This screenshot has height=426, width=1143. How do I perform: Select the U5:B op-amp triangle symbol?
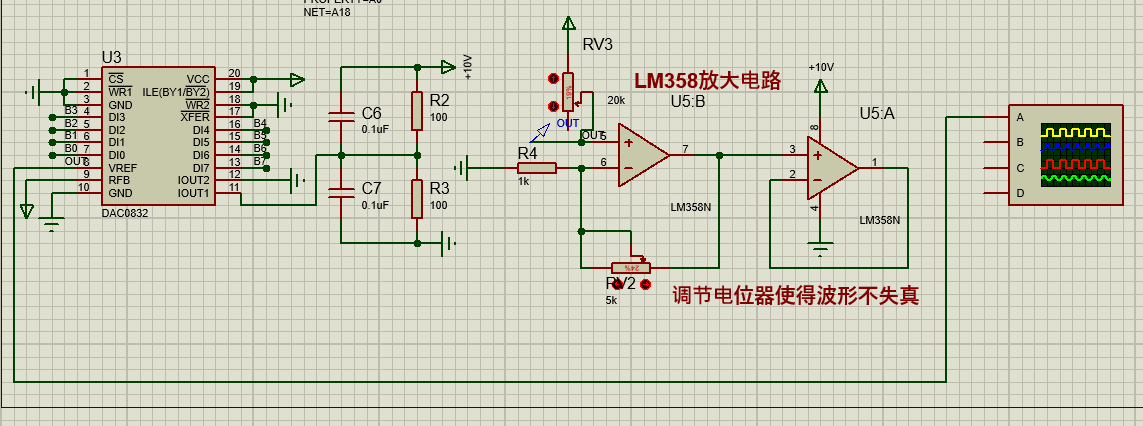point(644,155)
